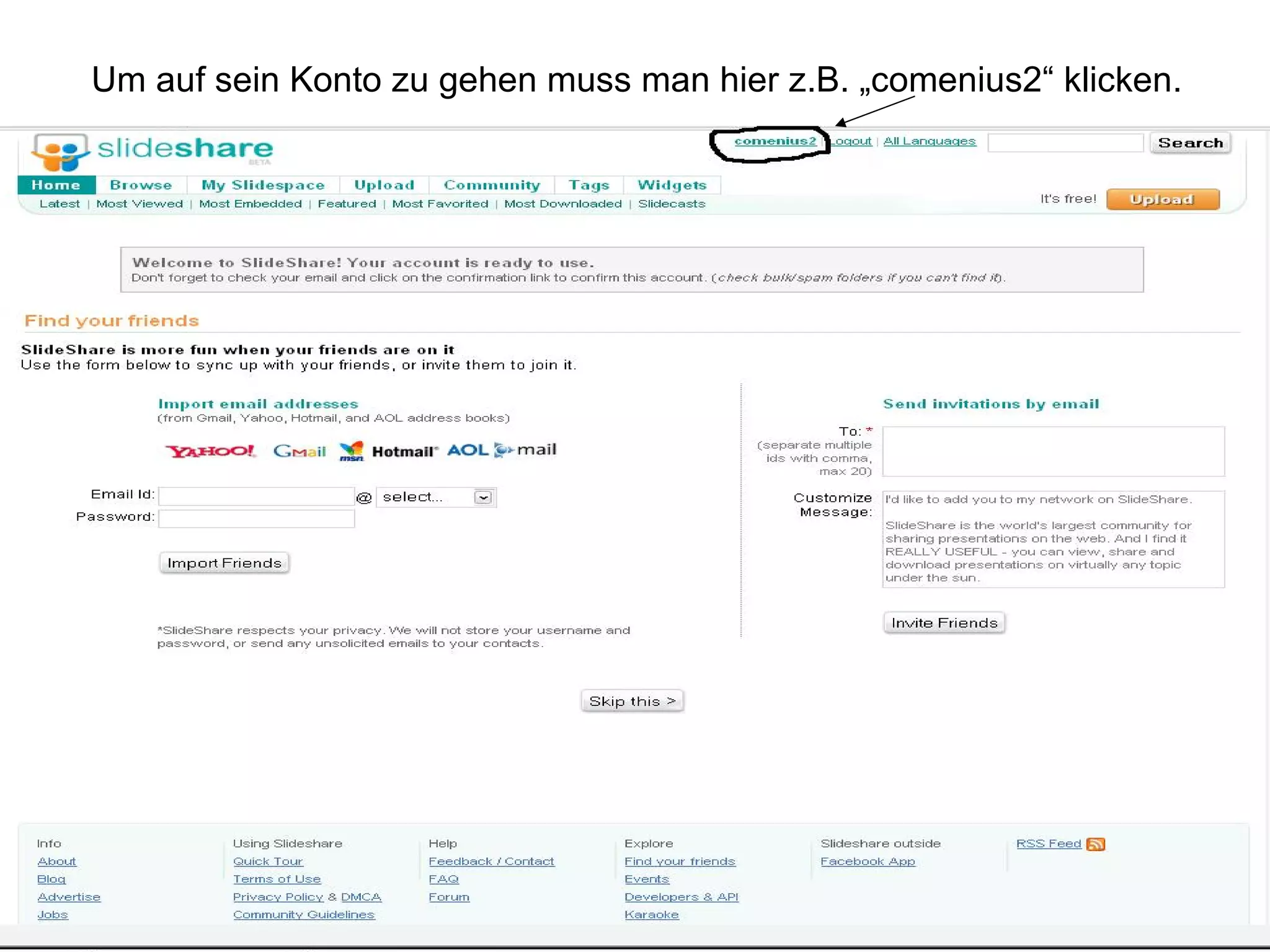Open the Quick Tour link
The height and width of the screenshot is (952, 1270).
pos(268,862)
